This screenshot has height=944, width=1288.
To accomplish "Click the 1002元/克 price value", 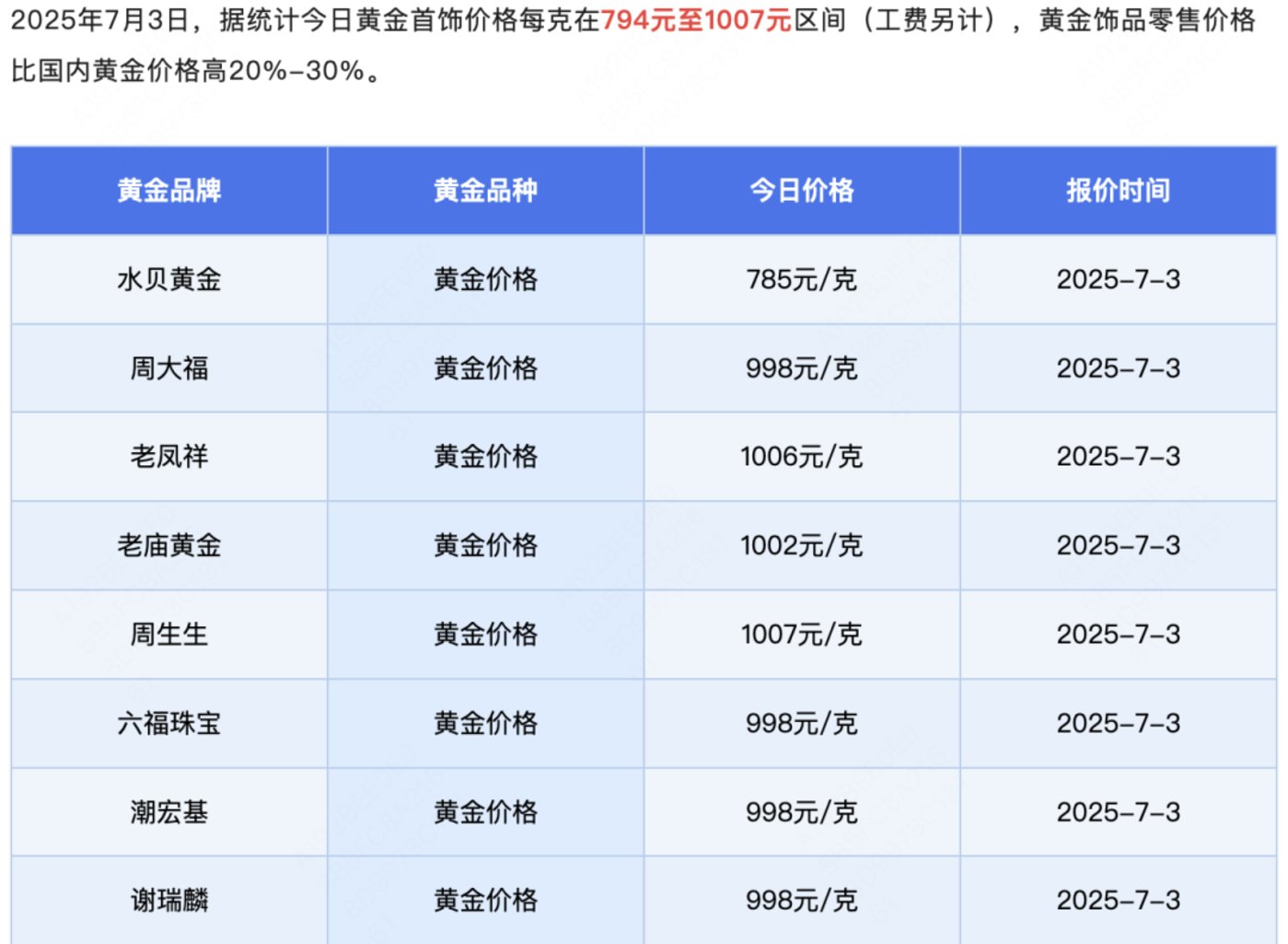I will (801, 545).
